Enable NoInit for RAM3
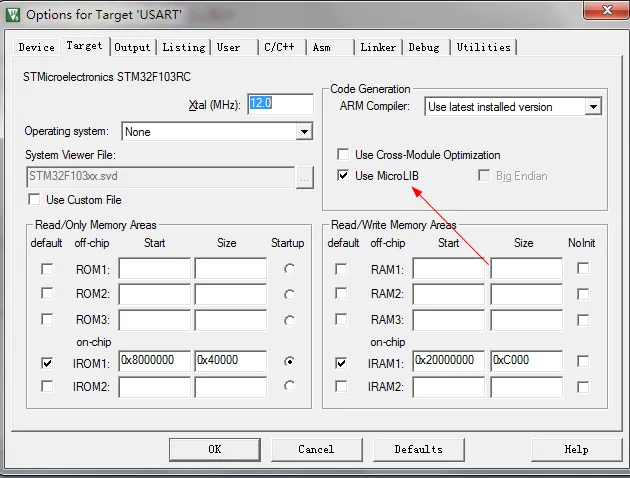 pyautogui.click(x=583, y=320)
